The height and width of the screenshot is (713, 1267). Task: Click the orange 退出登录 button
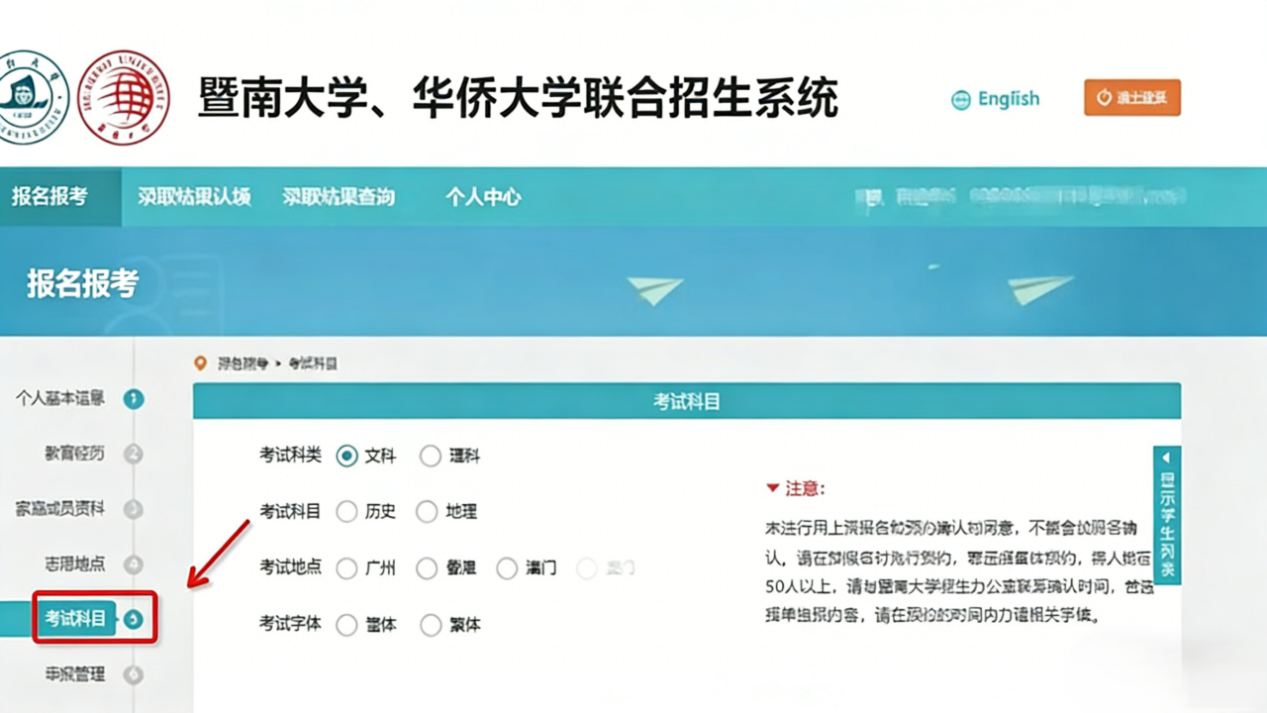pos(1132,98)
